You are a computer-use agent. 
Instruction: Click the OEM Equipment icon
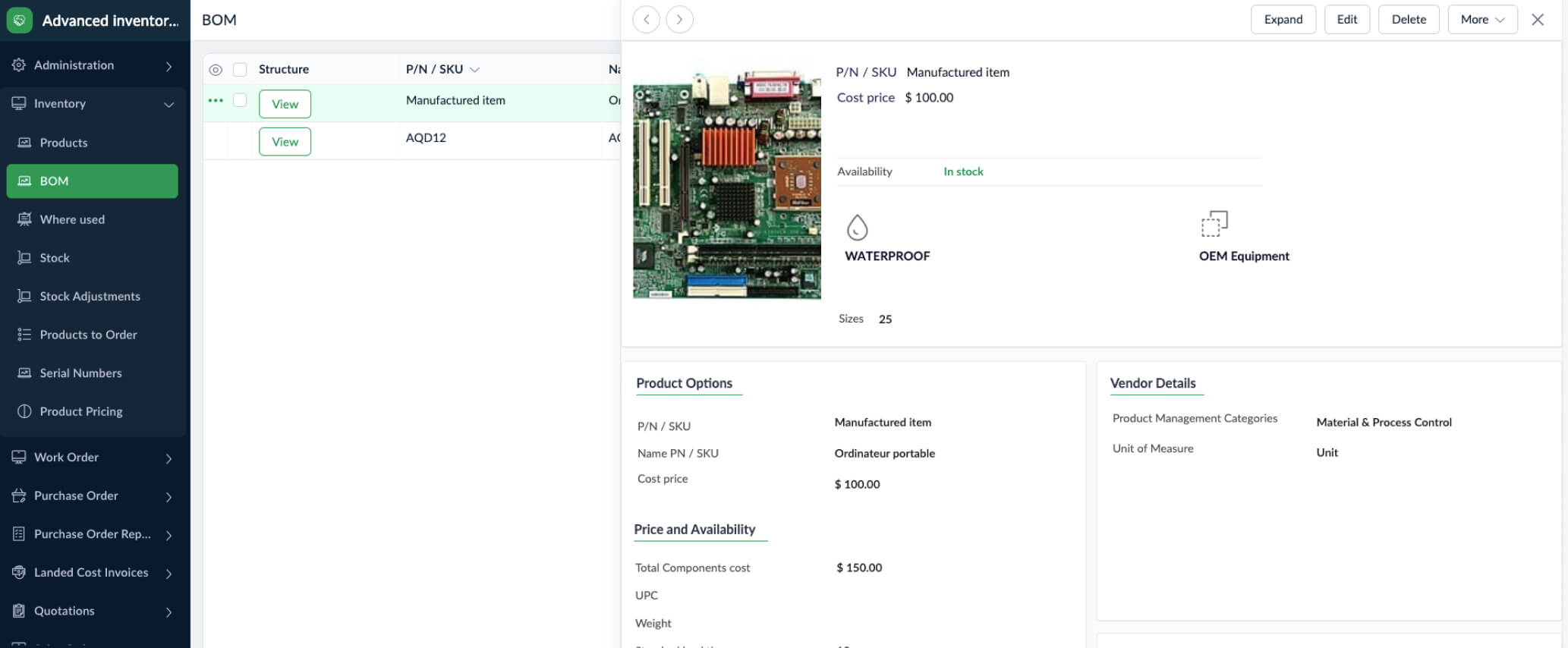tap(1214, 225)
